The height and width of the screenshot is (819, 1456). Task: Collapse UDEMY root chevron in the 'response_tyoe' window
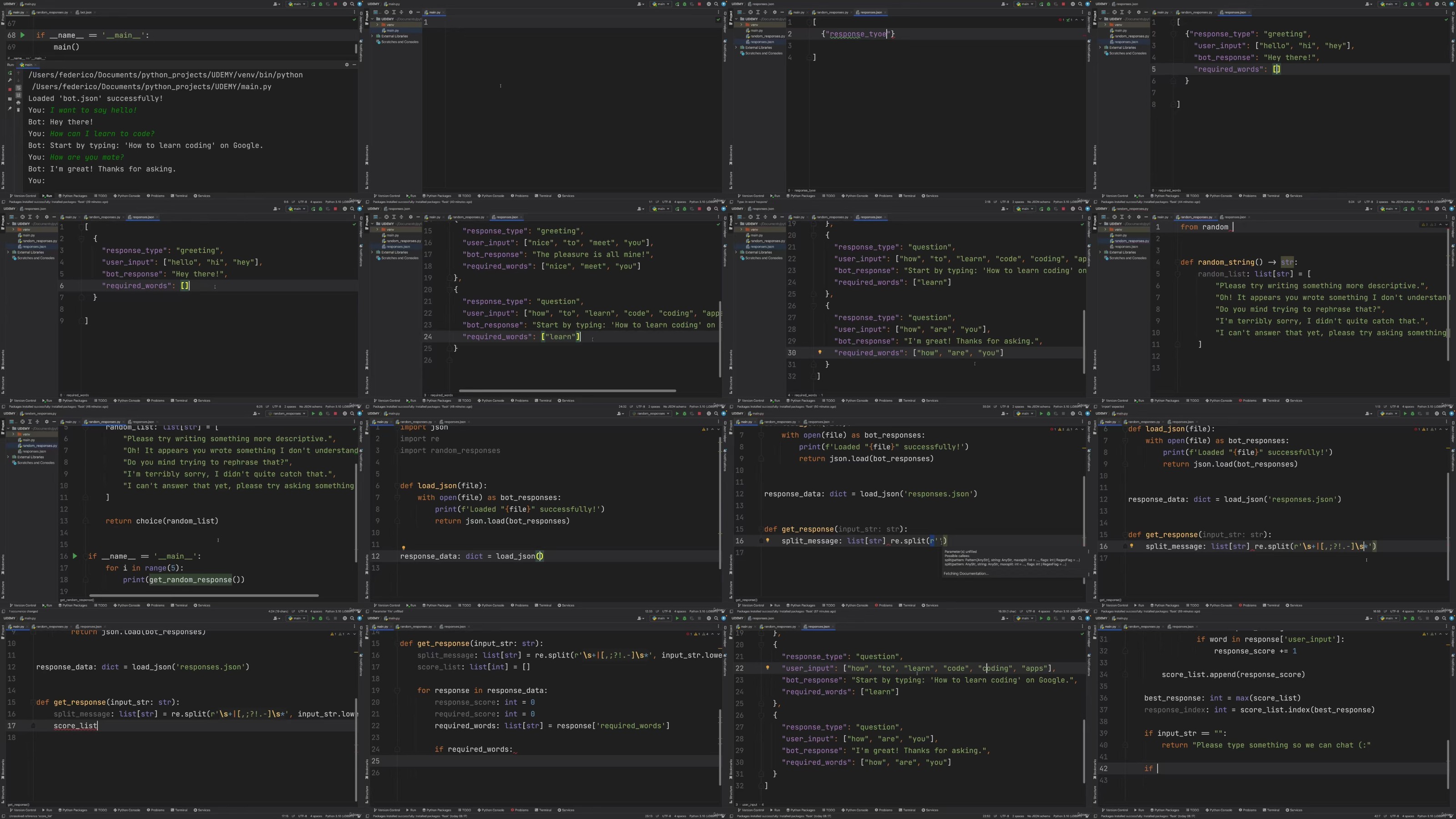click(737, 19)
